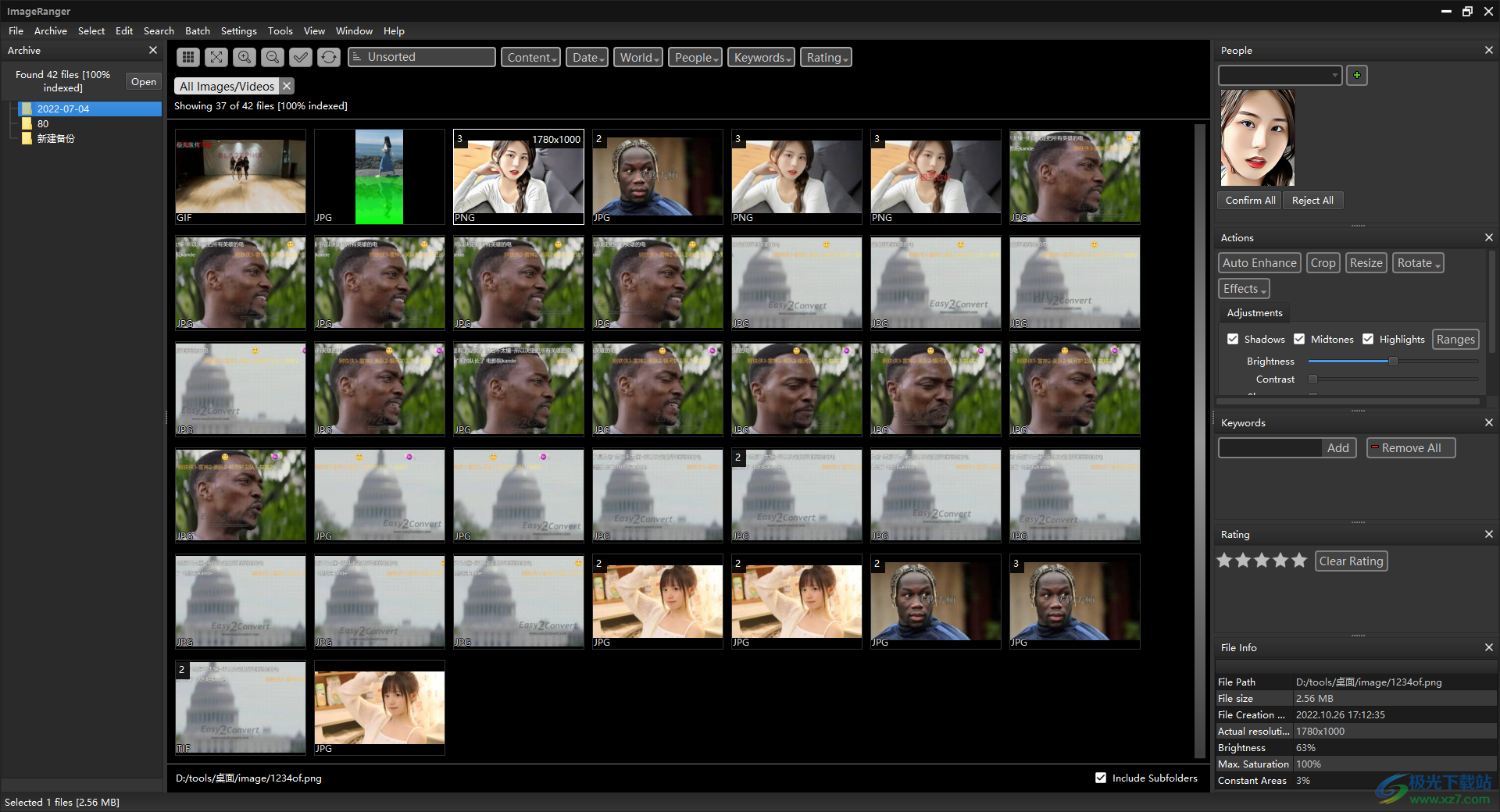Image resolution: width=1500 pixels, height=812 pixels.
Task: Click the checkmark selection icon
Action: pos(300,57)
